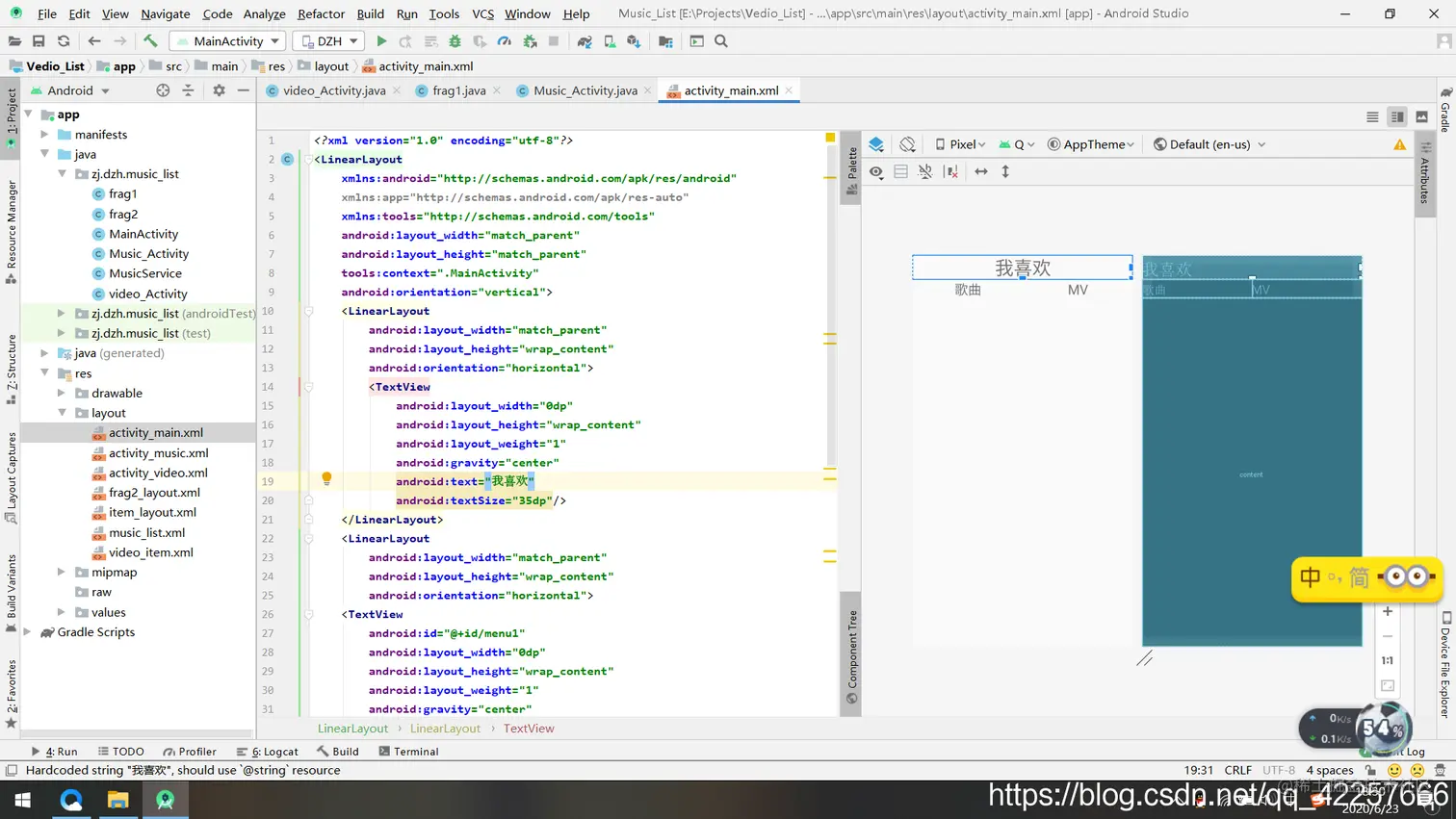Image resolution: width=1456 pixels, height=819 pixels.
Task: Expand the mipmap folder
Action: (63, 572)
